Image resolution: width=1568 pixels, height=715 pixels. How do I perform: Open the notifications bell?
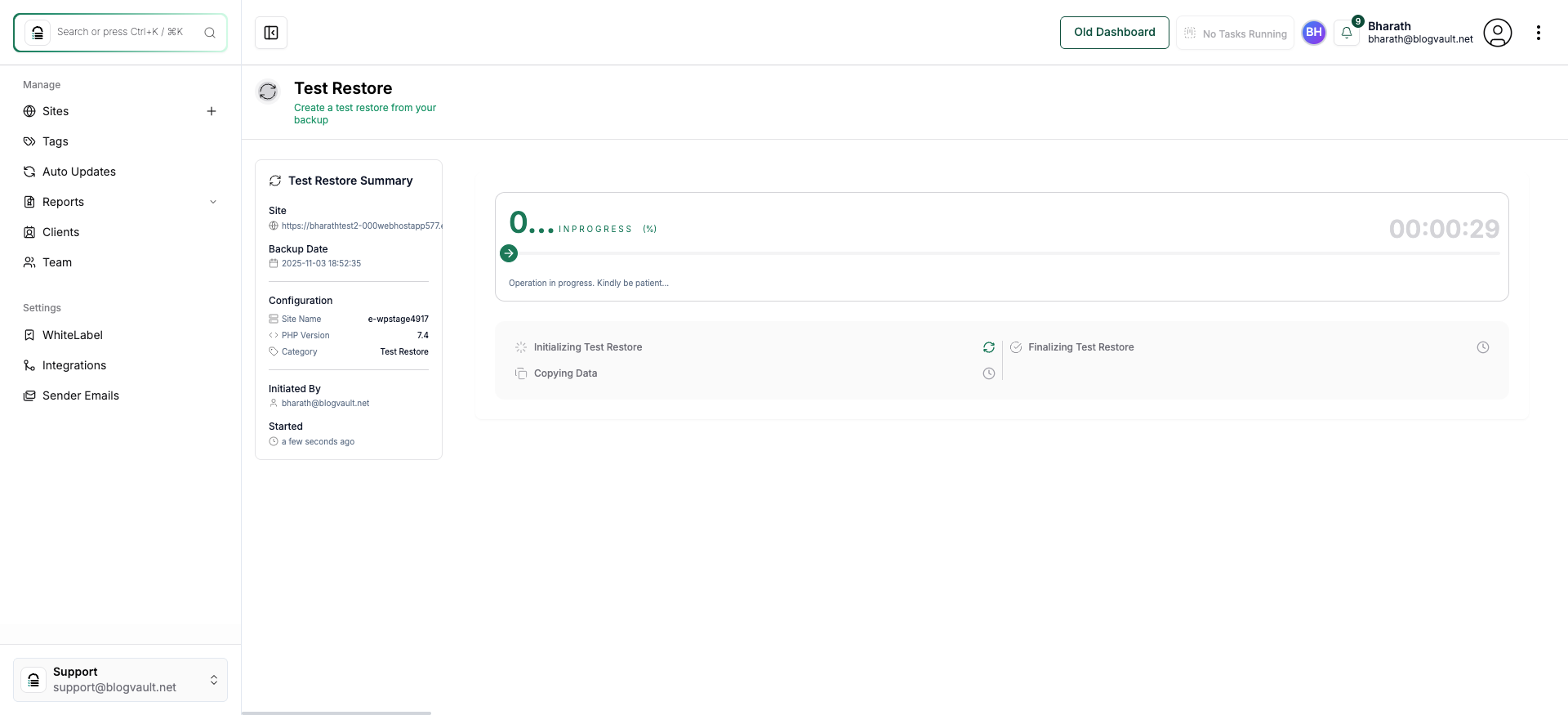(1347, 33)
